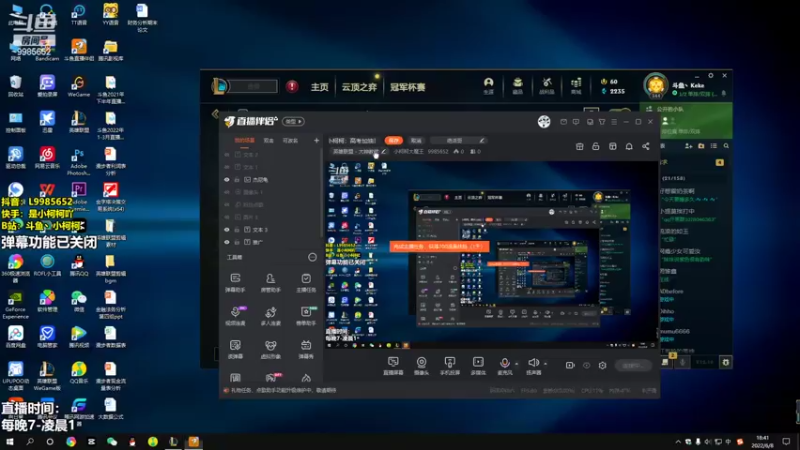
Task: Open the 榜单助手 tool
Action: pos(306,316)
